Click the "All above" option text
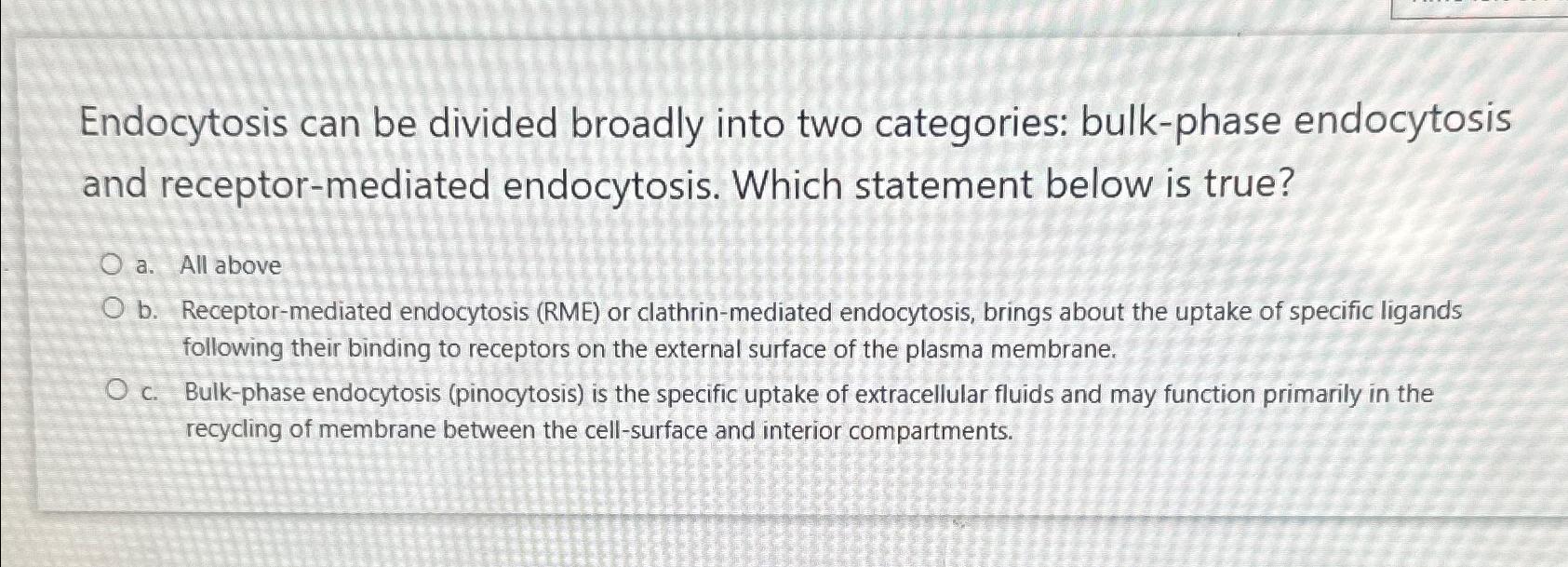Screen dimensions: 1568x567 click(x=233, y=266)
